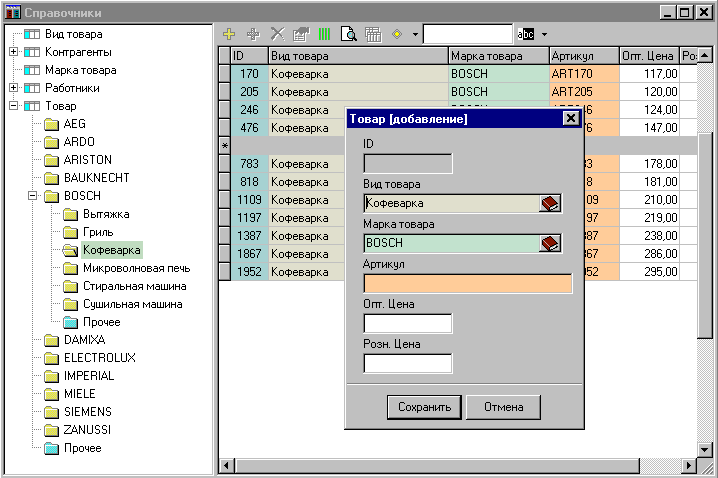Select Вытяжка under BOSCH
The width and height of the screenshot is (718, 478).
point(106,214)
